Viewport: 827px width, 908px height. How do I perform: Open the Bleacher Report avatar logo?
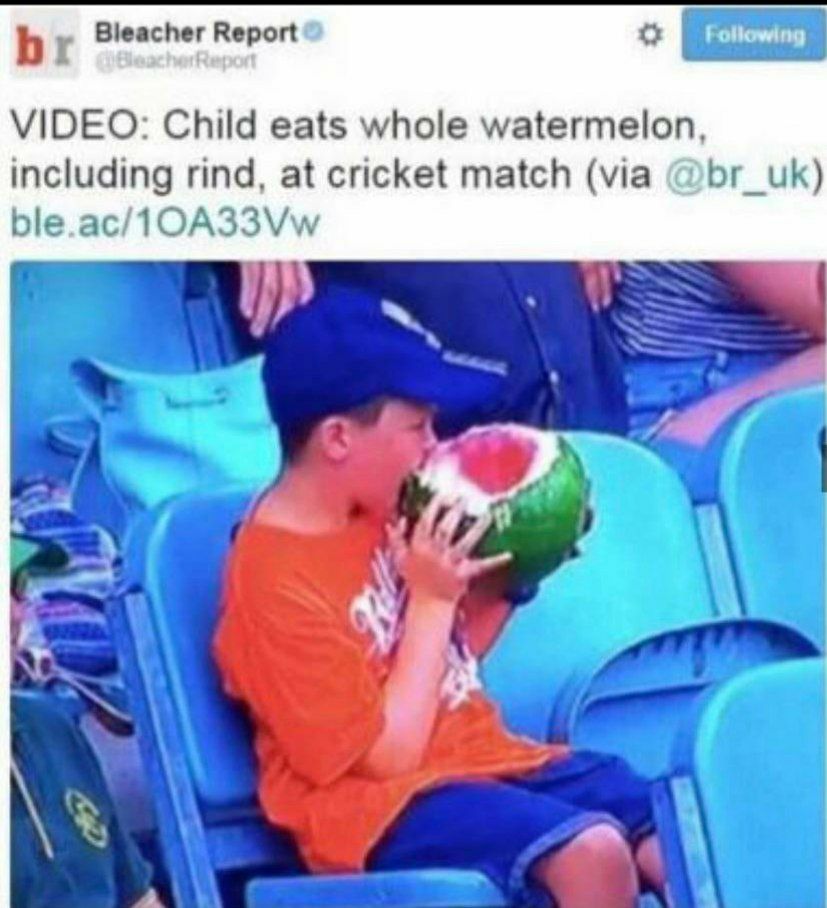point(44,45)
